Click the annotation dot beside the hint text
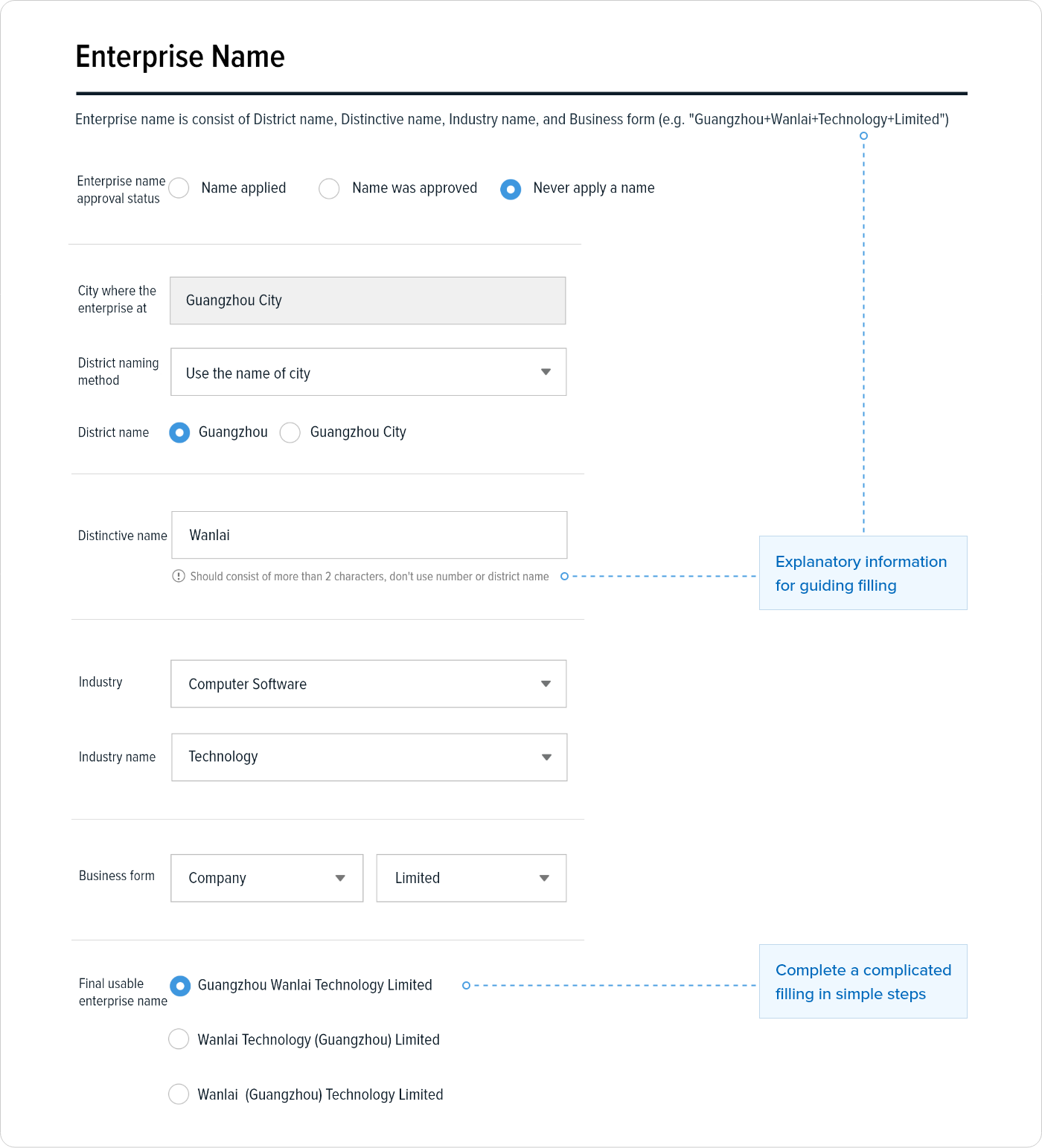1042x1148 pixels. click(564, 577)
